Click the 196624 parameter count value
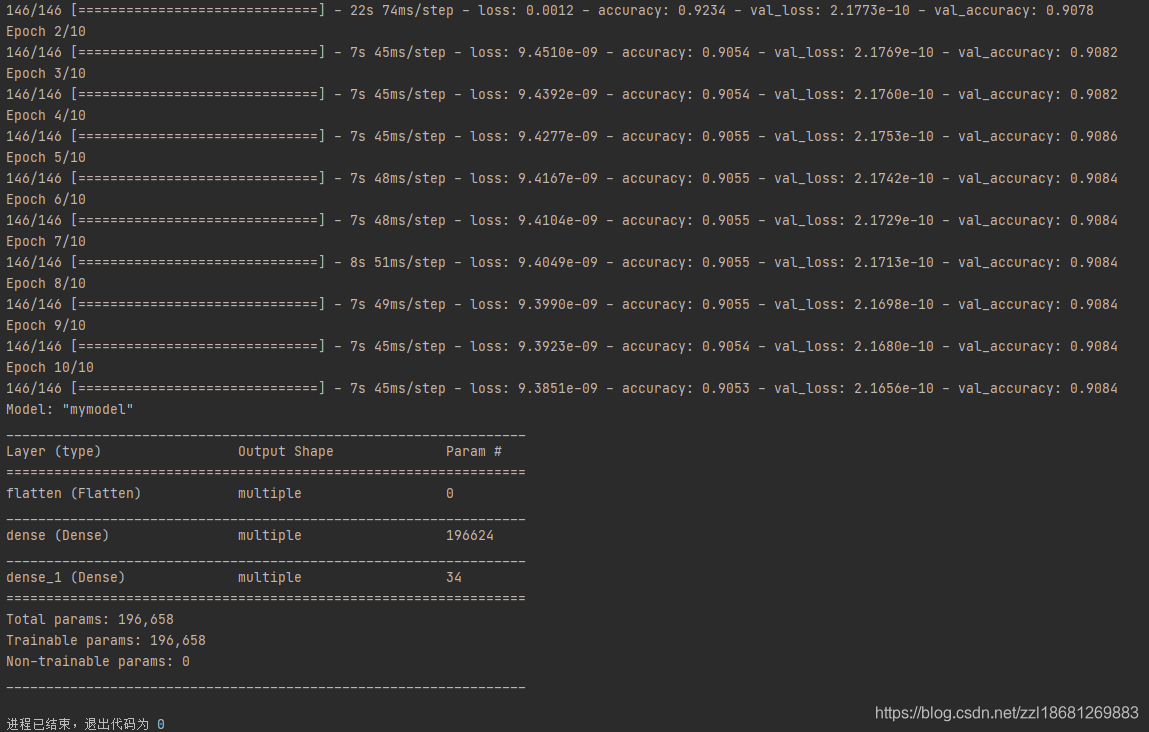Image resolution: width=1149 pixels, height=732 pixels. click(x=470, y=535)
